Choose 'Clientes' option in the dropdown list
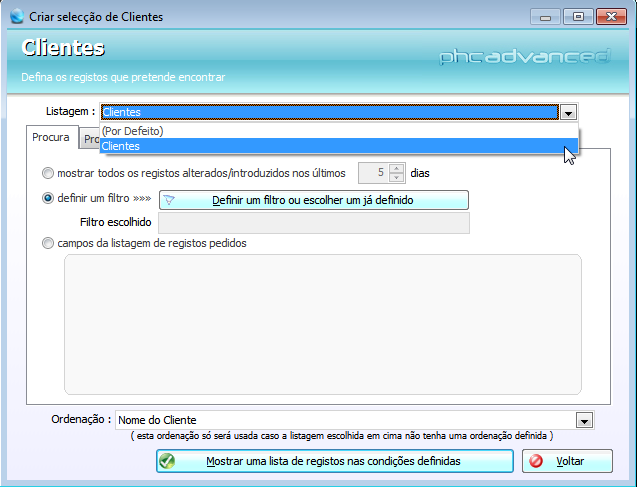This screenshot has height=487, width=637. (339, 146)
